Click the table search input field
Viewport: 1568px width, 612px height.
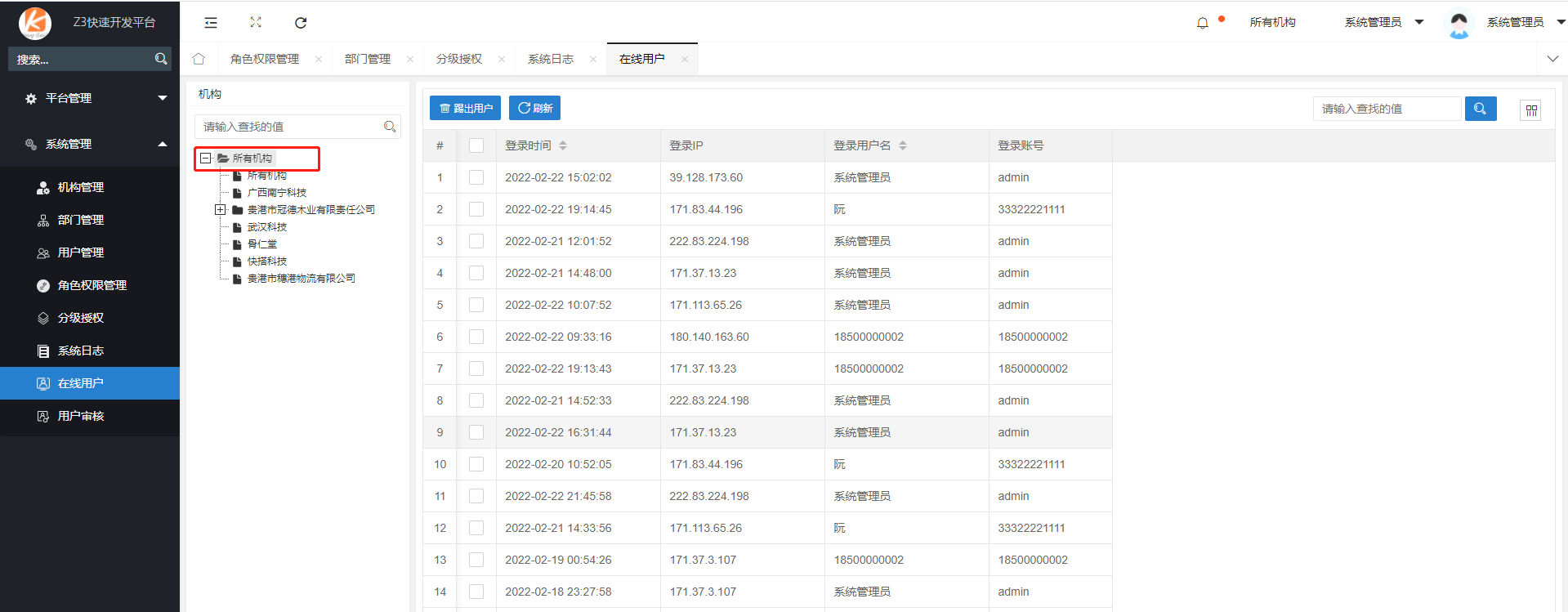pos(1387,109)
